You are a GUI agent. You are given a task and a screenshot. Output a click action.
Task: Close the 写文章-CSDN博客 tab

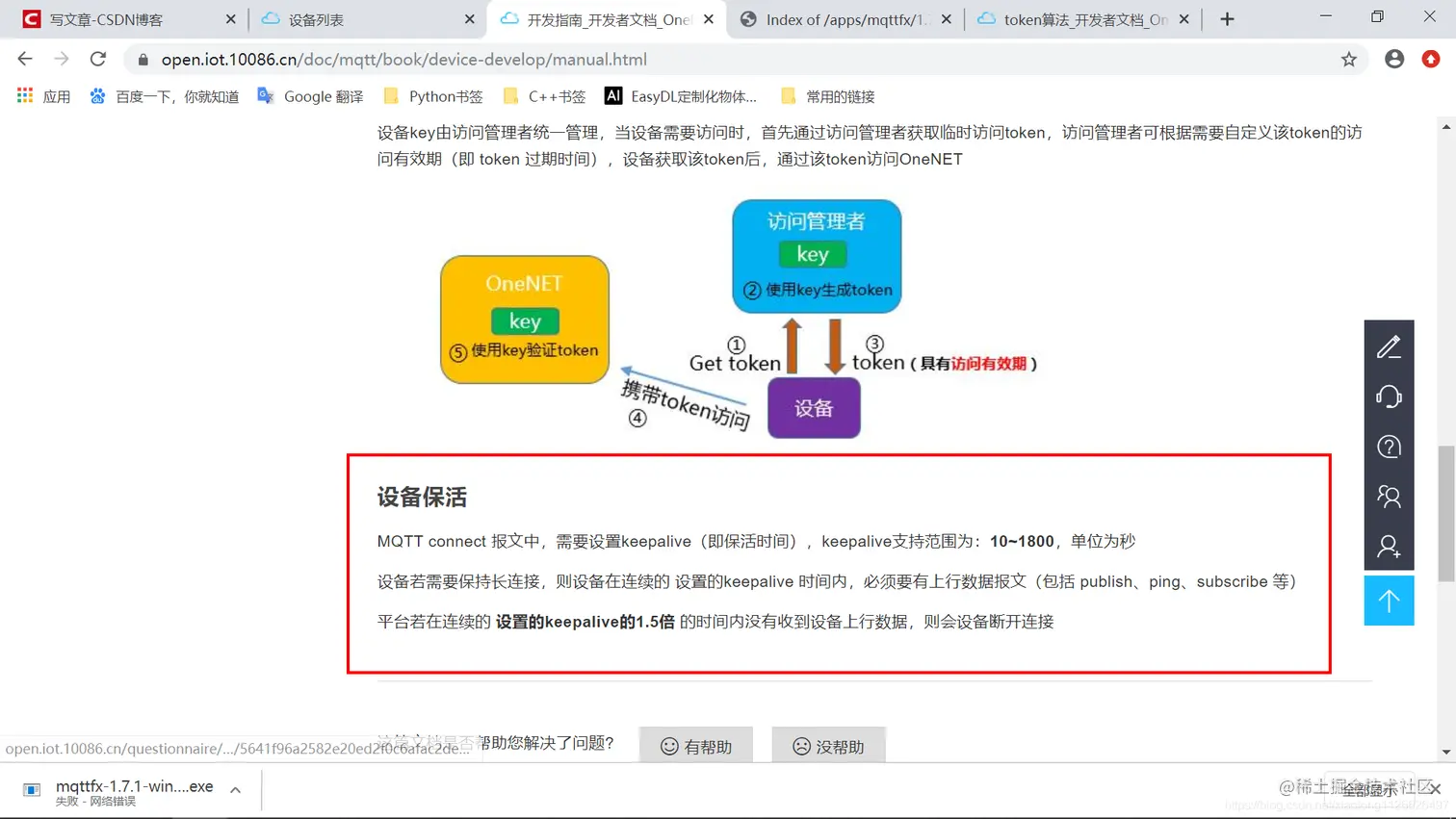coord(230,19)
